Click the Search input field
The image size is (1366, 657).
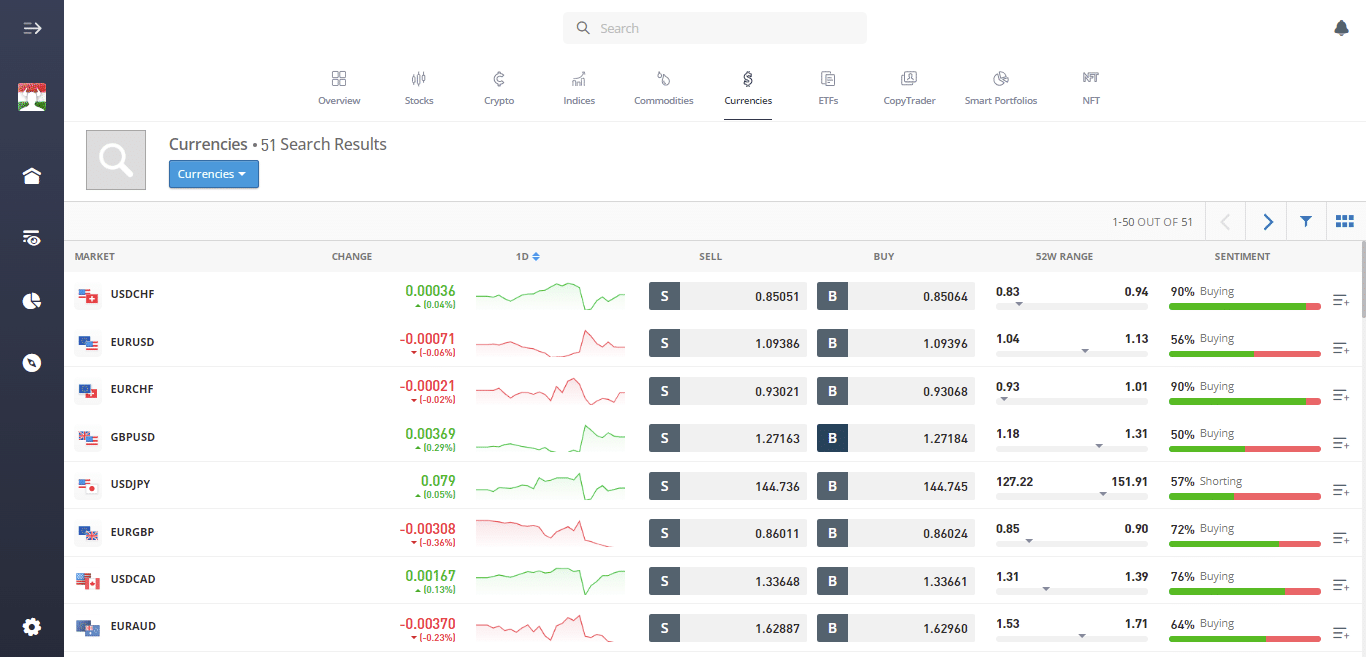(x=714, y=28)
